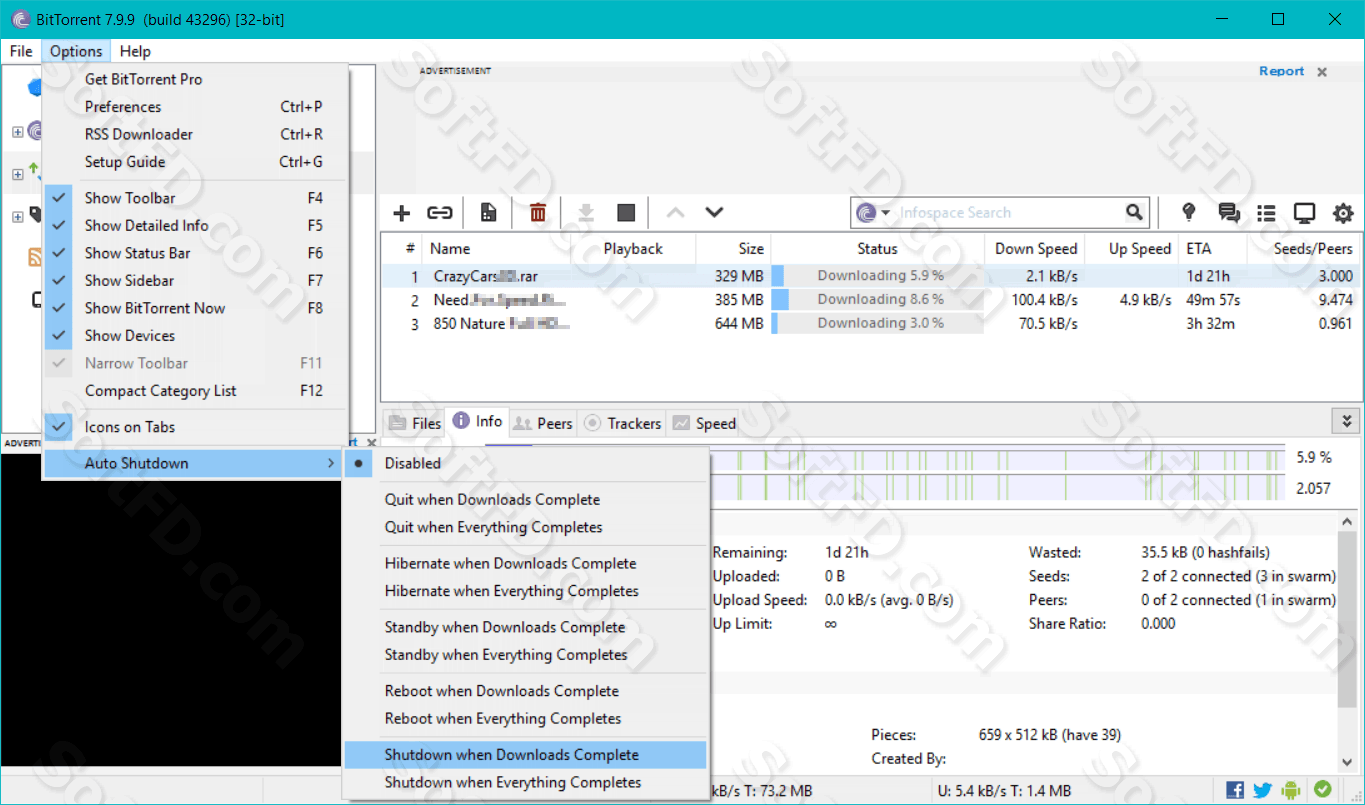
Task: Click the remote monitor icon in toolbar
Action: tap(1304, 213)
